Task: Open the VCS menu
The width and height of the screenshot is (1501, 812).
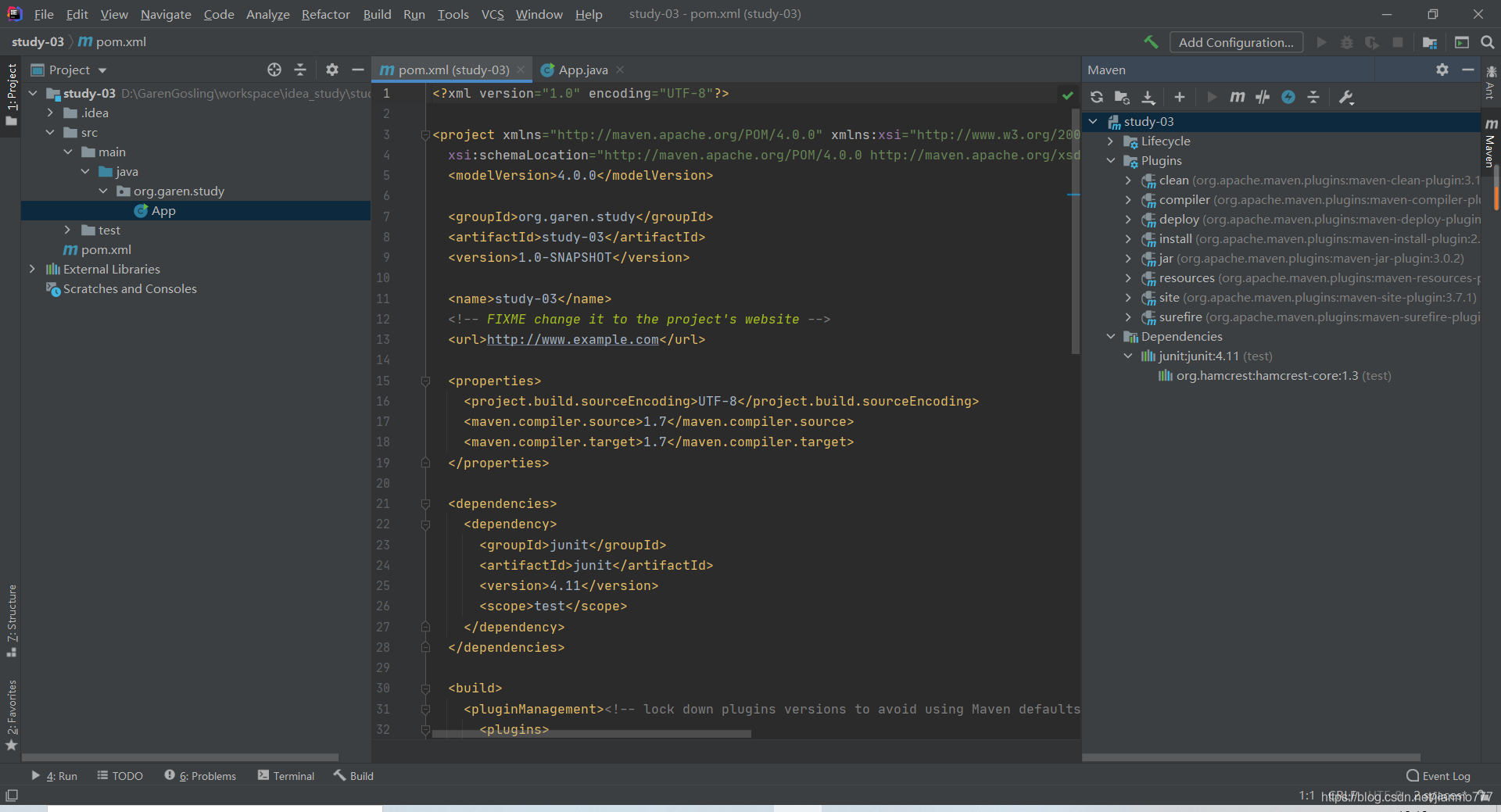Action: [493, 14]
